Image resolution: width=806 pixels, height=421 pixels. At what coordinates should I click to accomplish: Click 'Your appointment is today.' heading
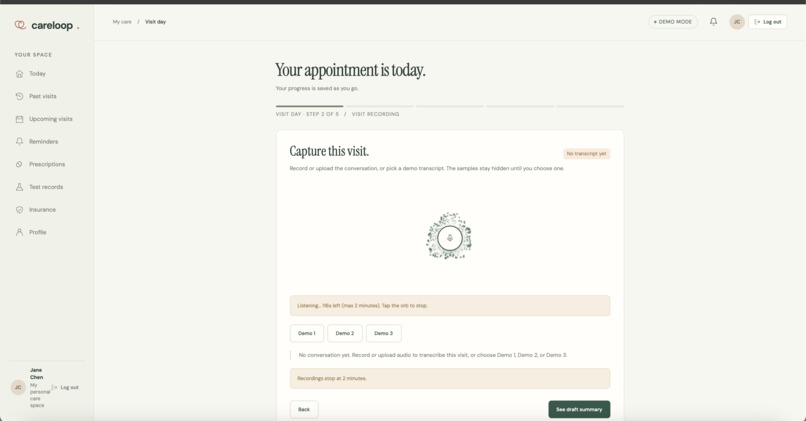pyautogui.click(x=351, y=70)
